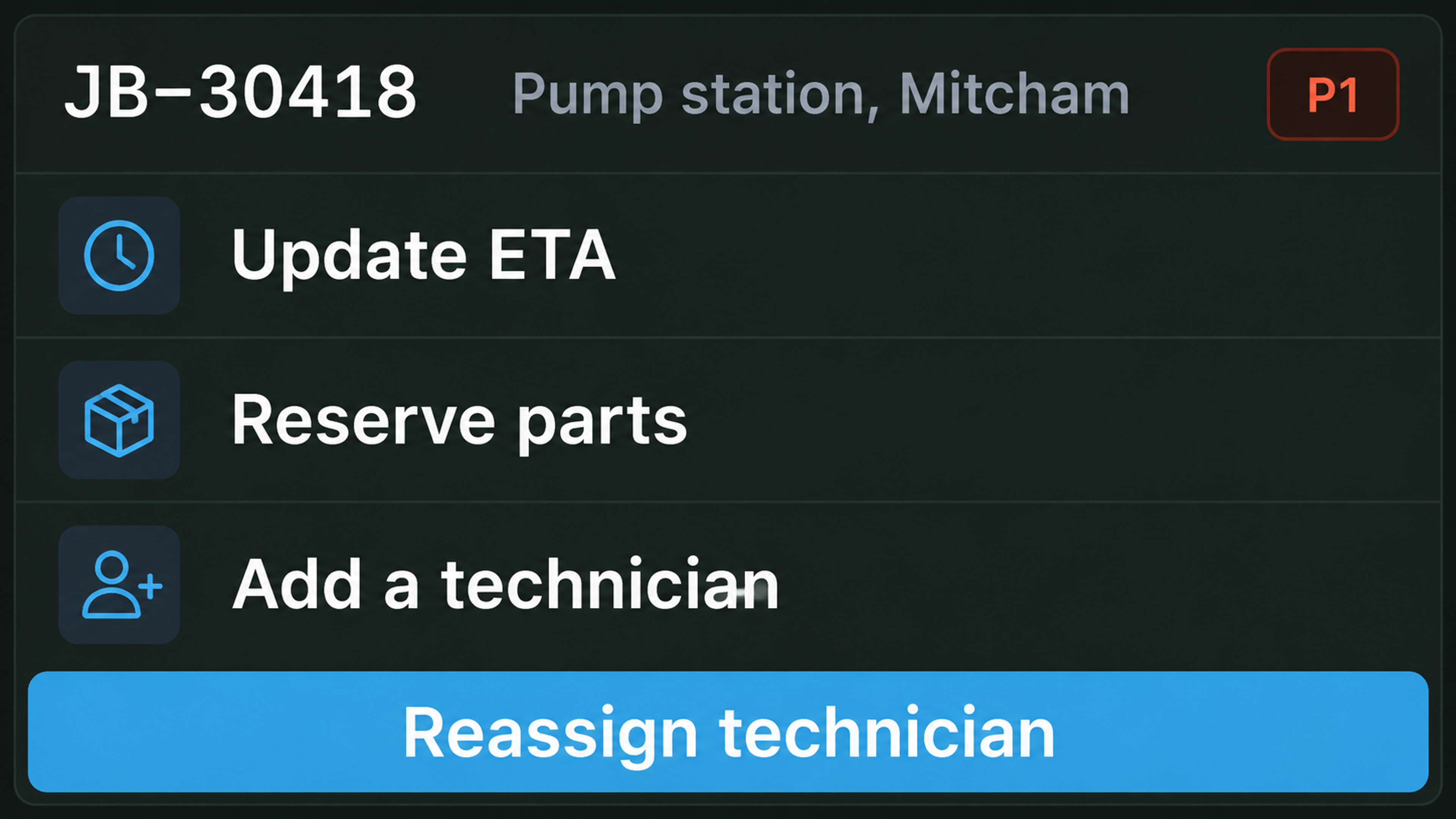Choose the Add a technician entry
This screenshot has height=819, width=1456.
pos(728,584)
